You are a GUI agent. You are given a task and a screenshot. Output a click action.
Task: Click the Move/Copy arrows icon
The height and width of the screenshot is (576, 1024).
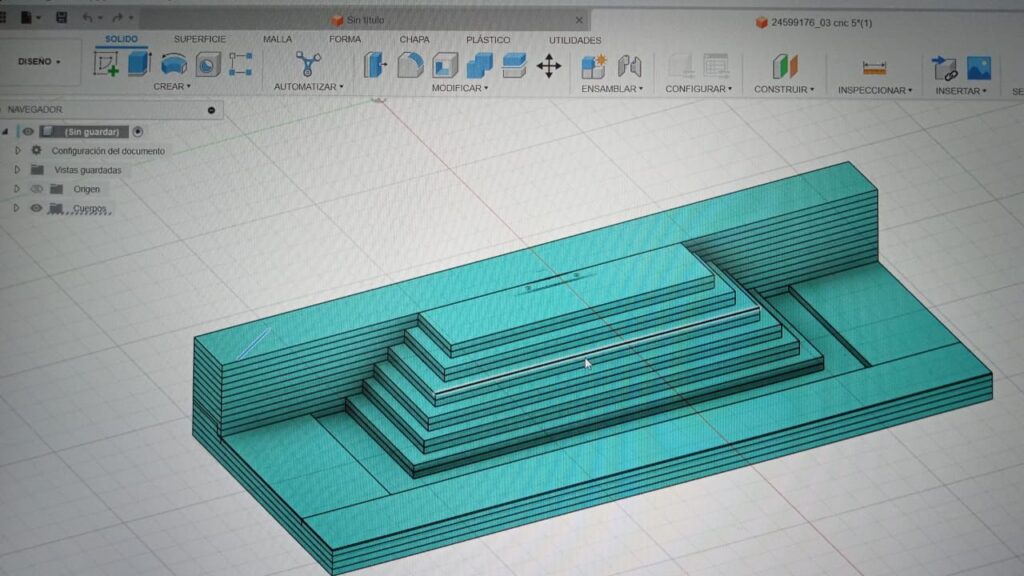pos(548,67)
